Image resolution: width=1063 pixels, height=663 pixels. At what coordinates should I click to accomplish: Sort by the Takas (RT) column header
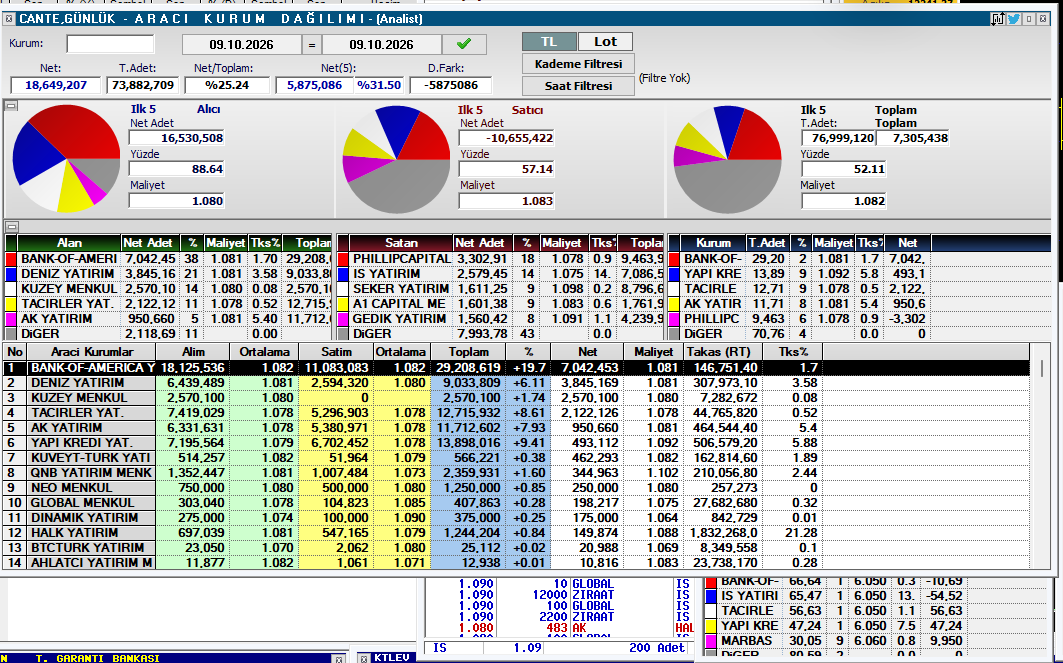pos(723,352)
